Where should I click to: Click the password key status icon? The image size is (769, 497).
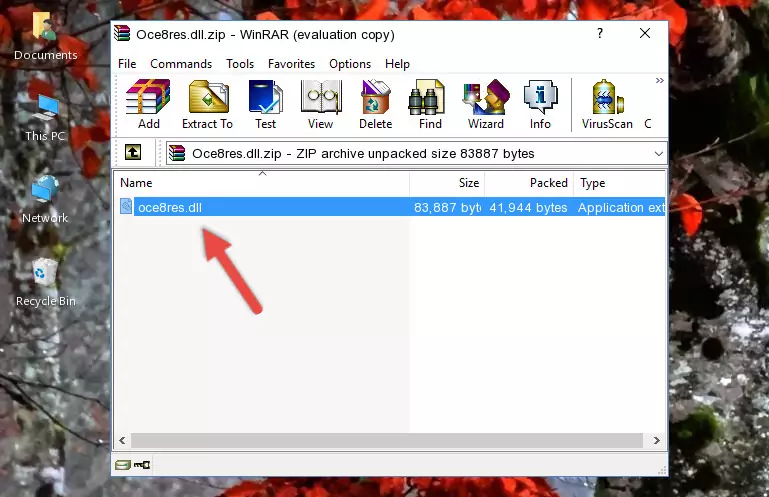tap(142, 464)
